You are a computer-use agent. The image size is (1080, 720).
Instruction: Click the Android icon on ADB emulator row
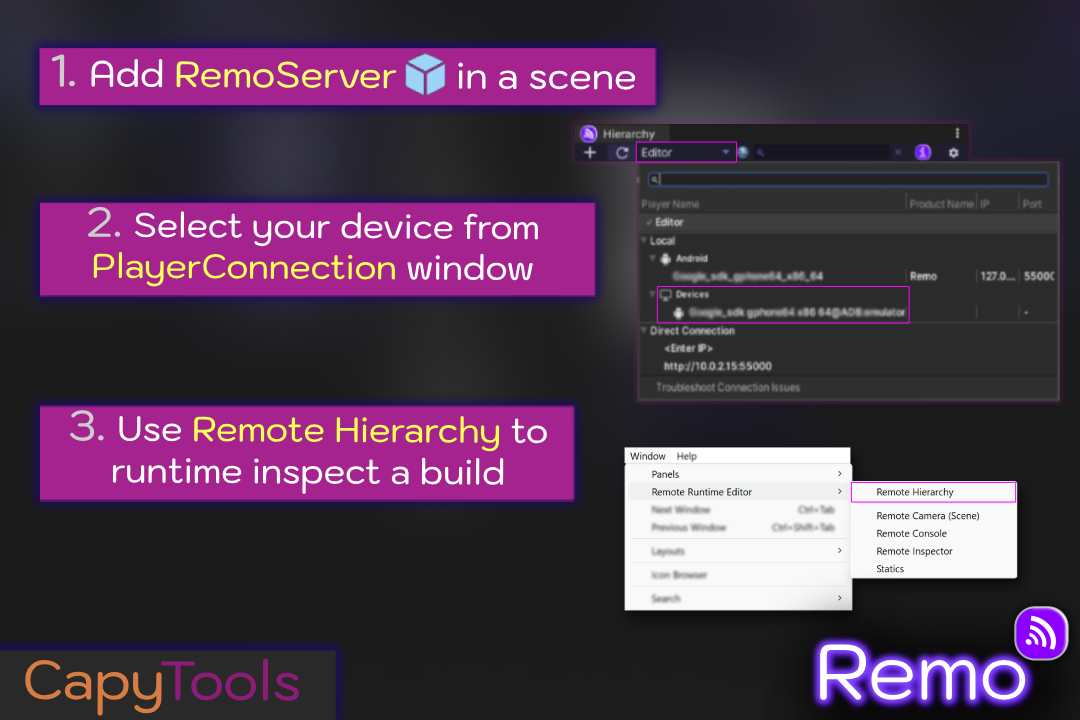(678, 313)
